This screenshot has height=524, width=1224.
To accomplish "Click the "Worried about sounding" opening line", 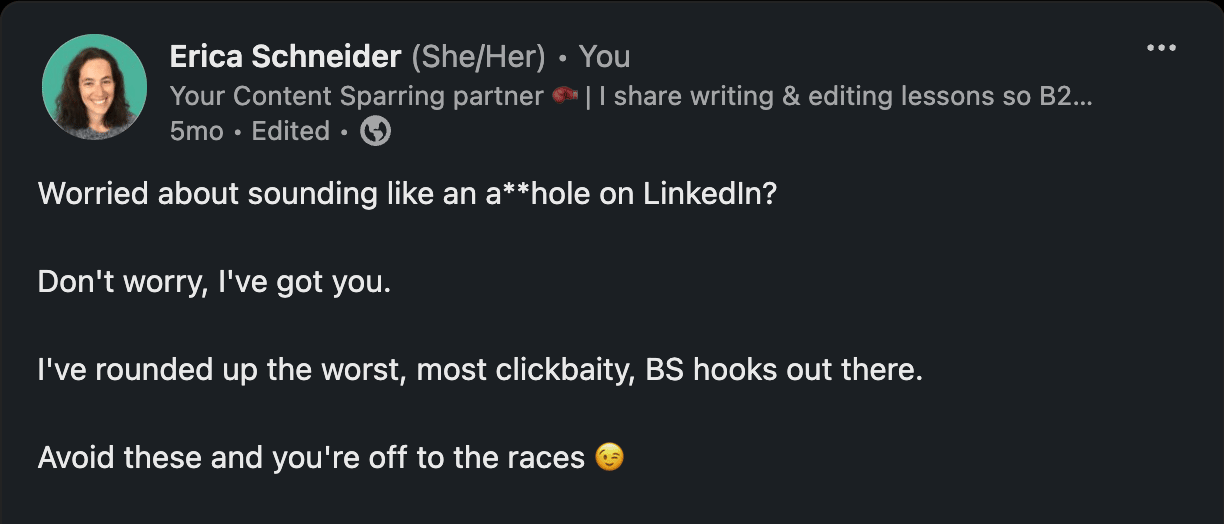I will pyautogui.click(x=407, y=193).
